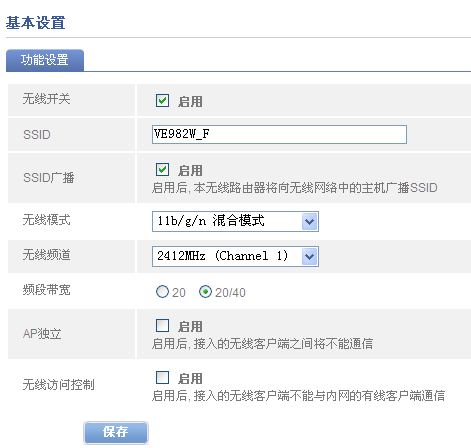The width and height of the screenshot is (471, 448).
Task: Click the 无线频道 row label
Action: coord(47,255)
